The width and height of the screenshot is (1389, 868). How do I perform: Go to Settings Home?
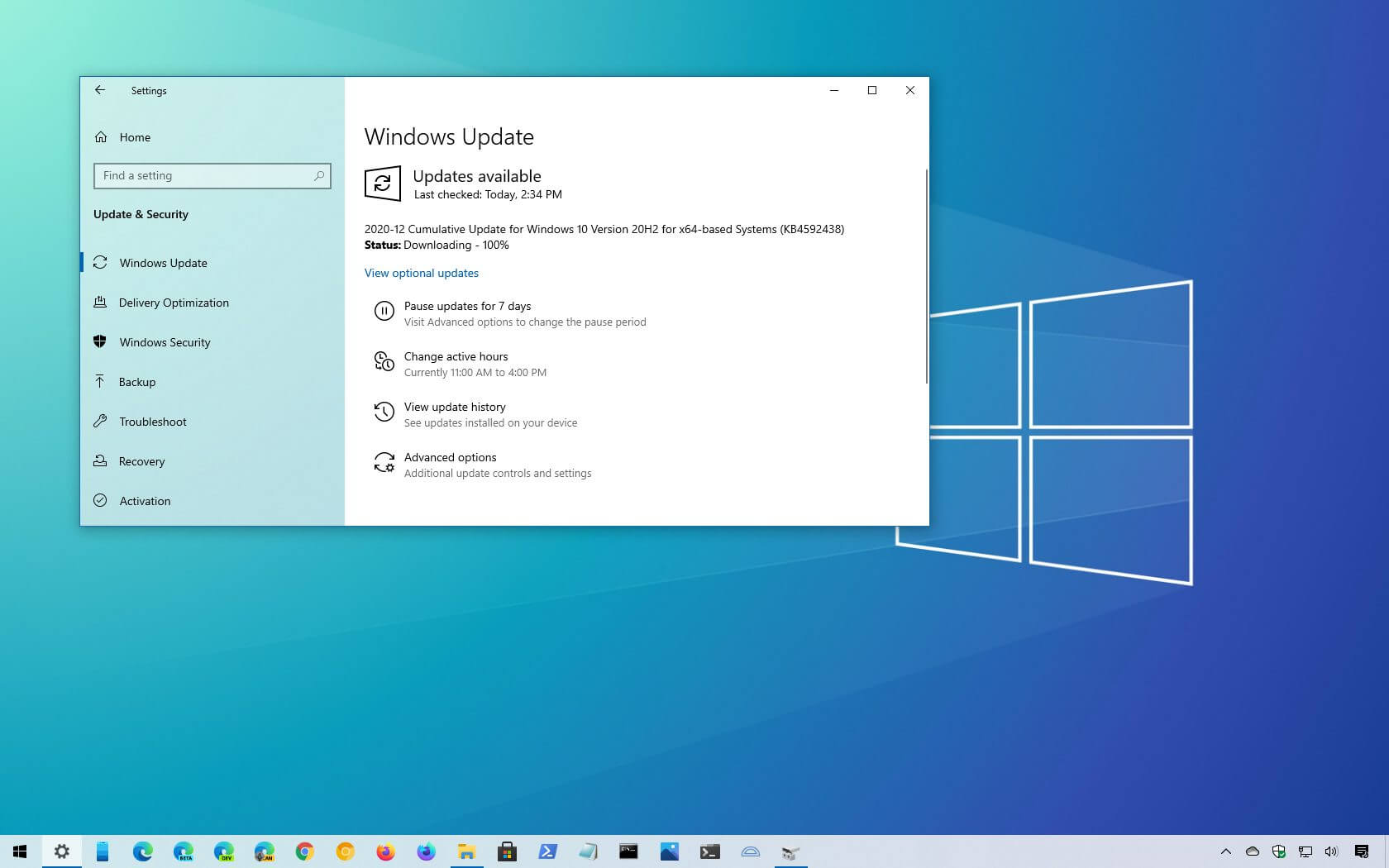pos(135,137)
